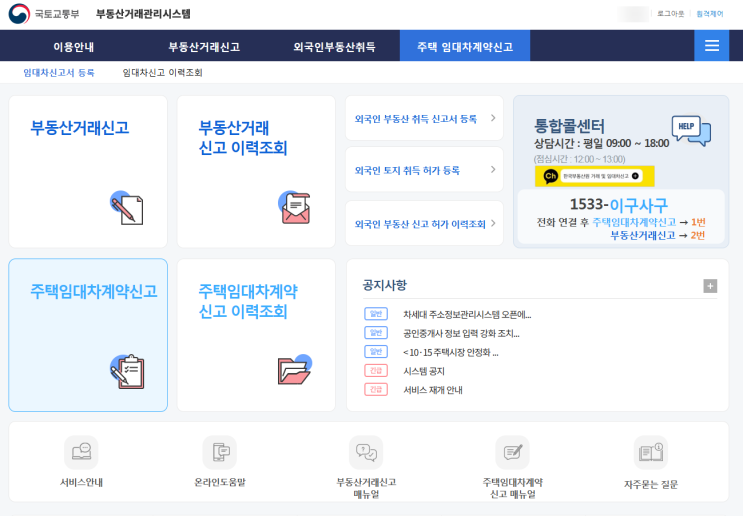Open the notice 차세대 주소정보관리시스템 오픈에...
Screen dimensions: 743x516
point(467,315)
